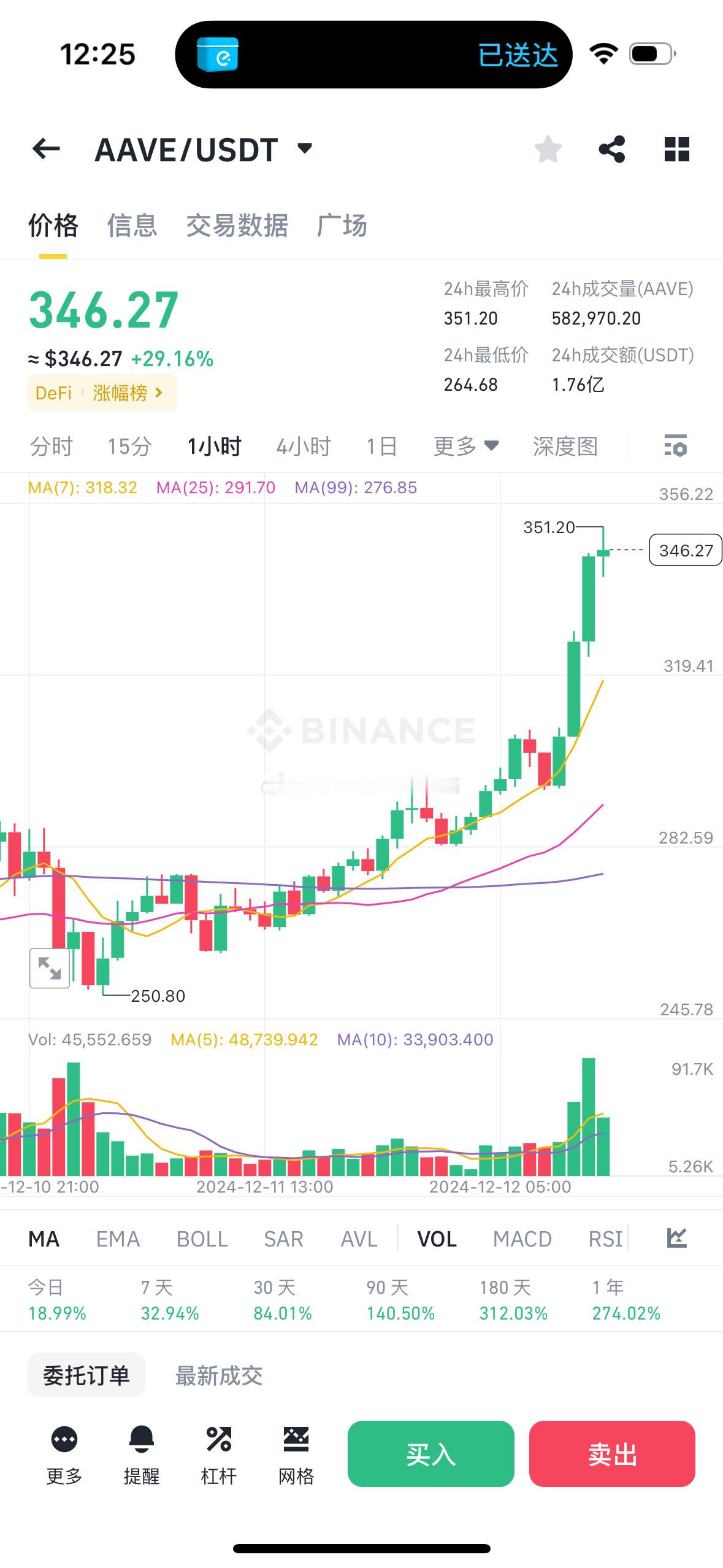This screenshot has width=723, height=1568.
Task: Open the 更多 options icon
Action: click(64, 1455)
